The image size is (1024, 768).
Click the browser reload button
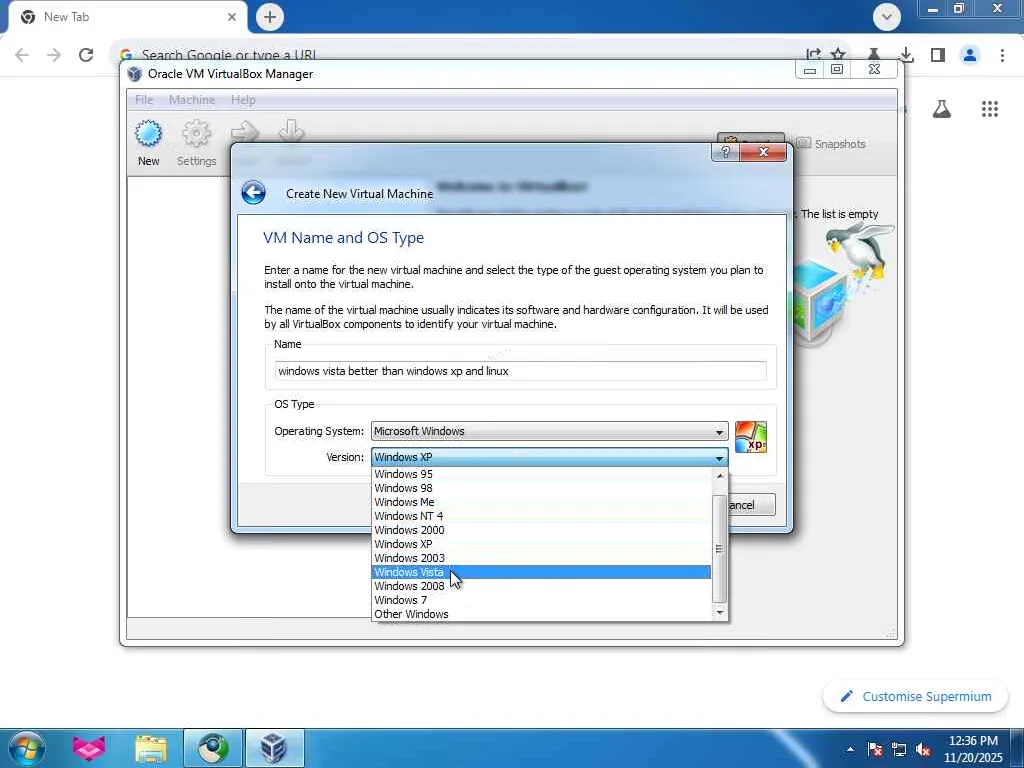pos(86,55)
